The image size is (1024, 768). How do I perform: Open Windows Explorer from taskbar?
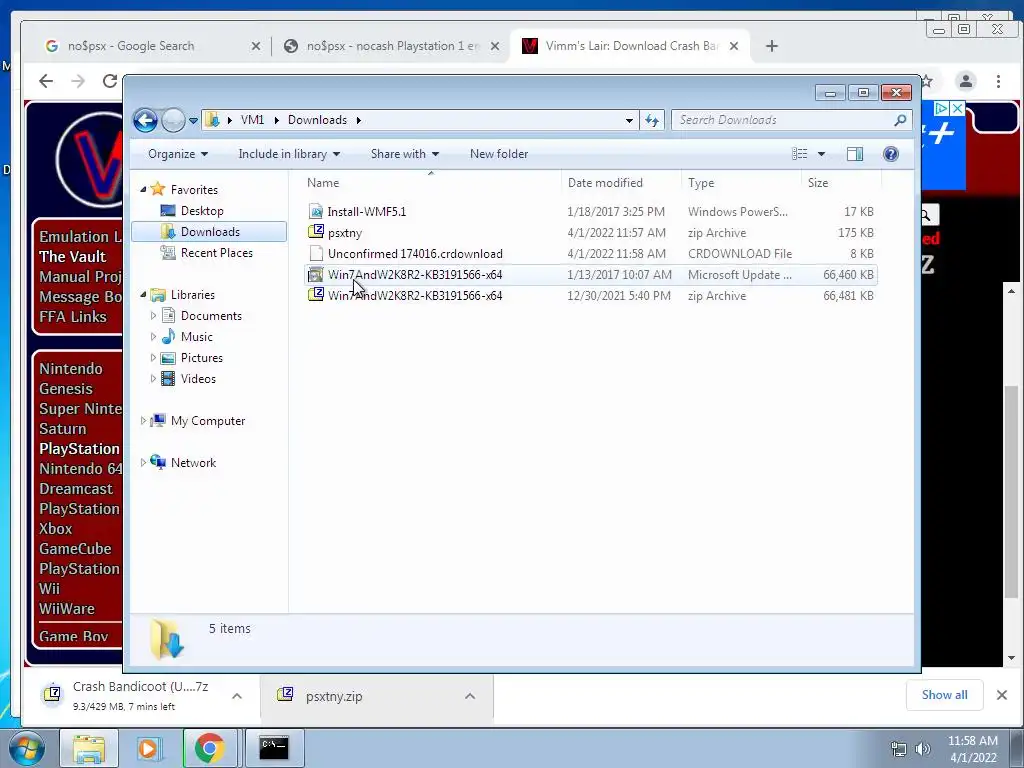[x=89, y=748]
